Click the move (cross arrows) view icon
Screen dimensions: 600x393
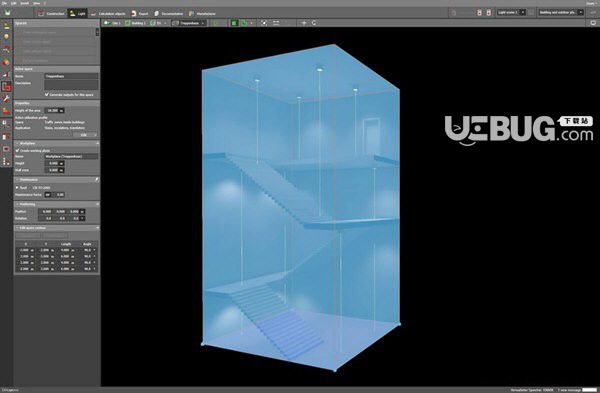click(x=304, y=23)
